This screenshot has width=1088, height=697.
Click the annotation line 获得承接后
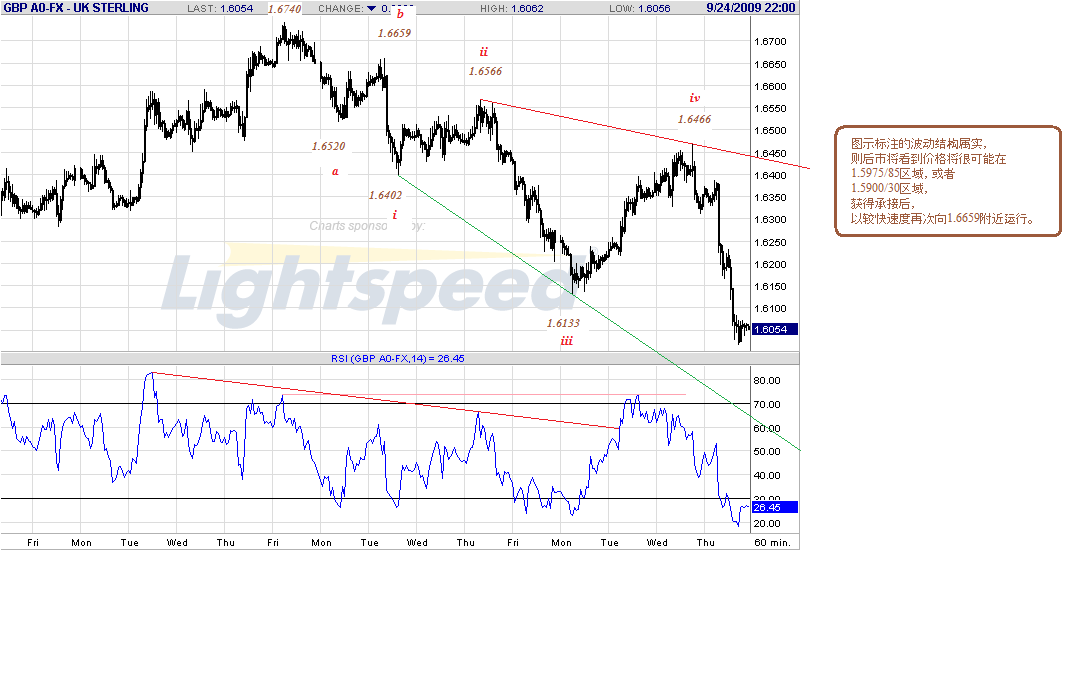tap(883, 203)
